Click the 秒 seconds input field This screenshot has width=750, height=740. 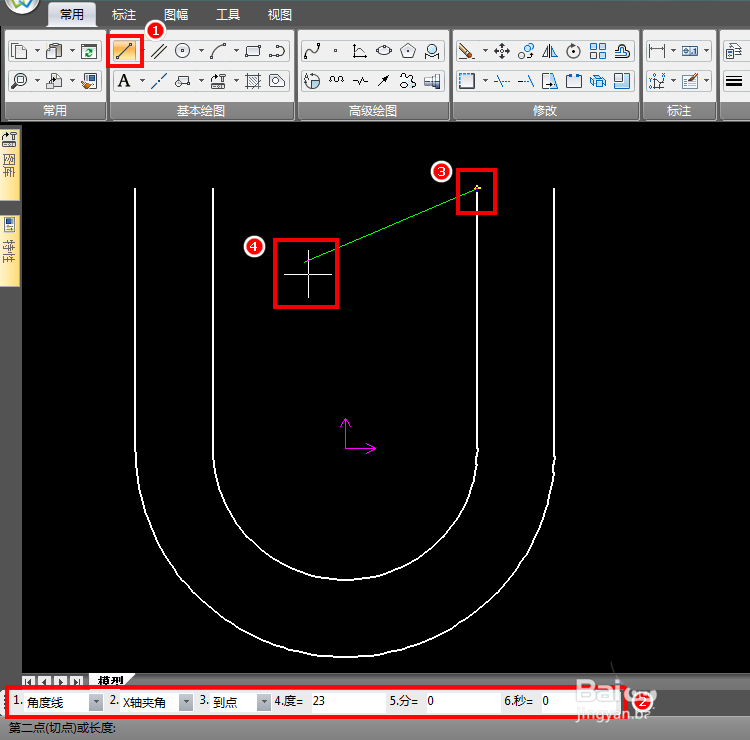(x=577, y=701)
